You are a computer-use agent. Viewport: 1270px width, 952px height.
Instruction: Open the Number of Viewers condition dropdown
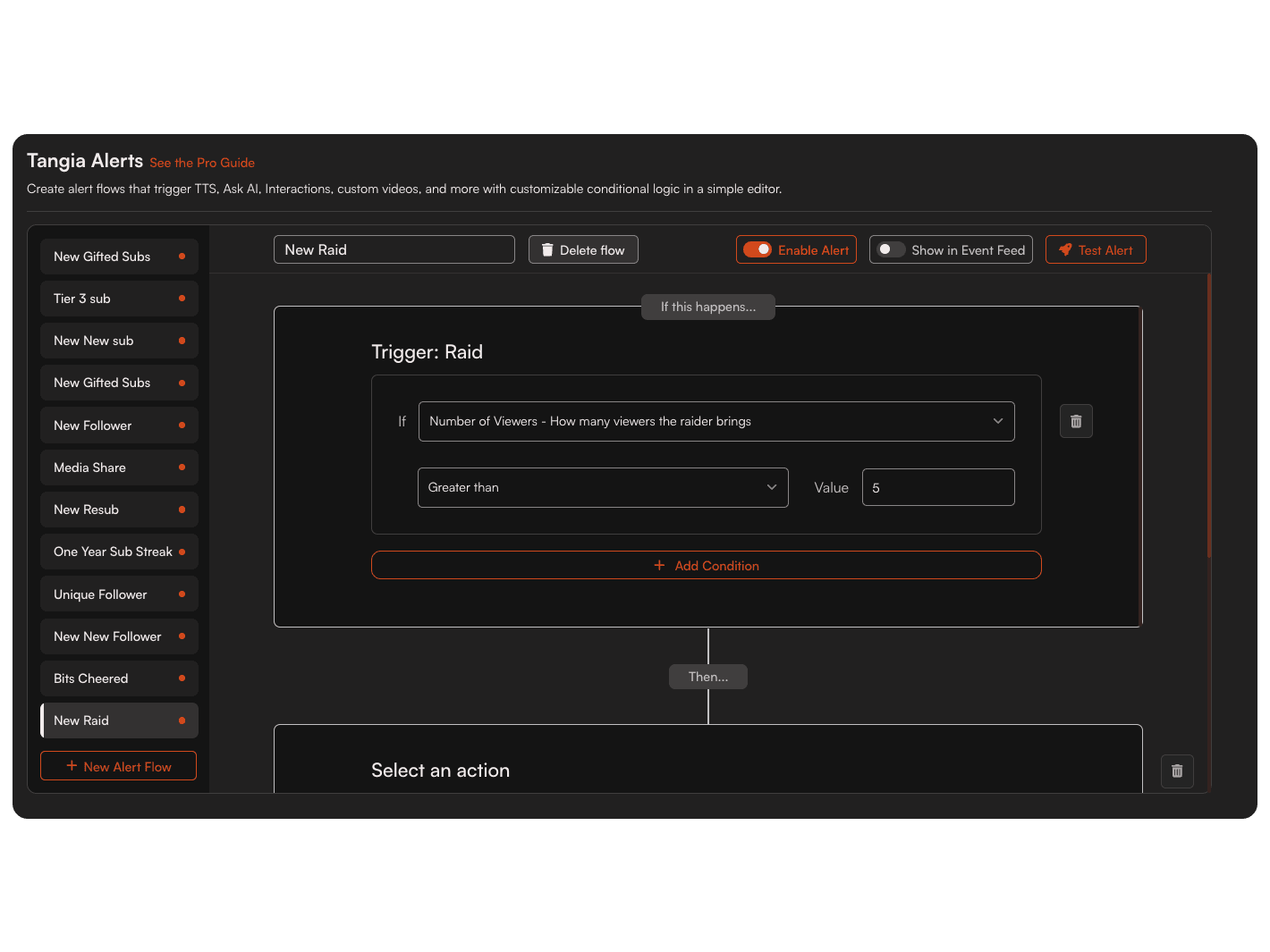pyautogui.click(x=715, y=421)
